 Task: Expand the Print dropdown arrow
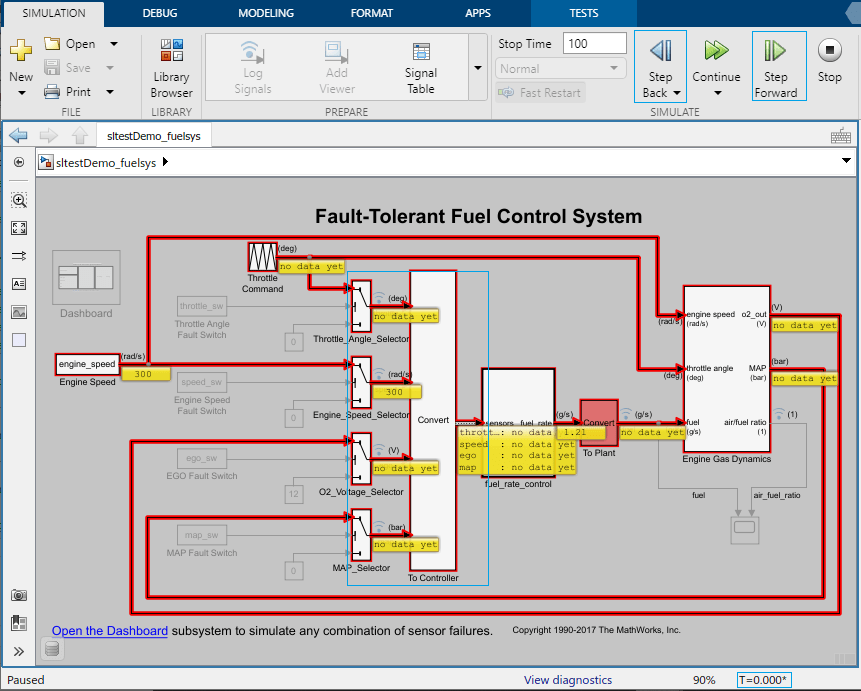coord(110,92)
